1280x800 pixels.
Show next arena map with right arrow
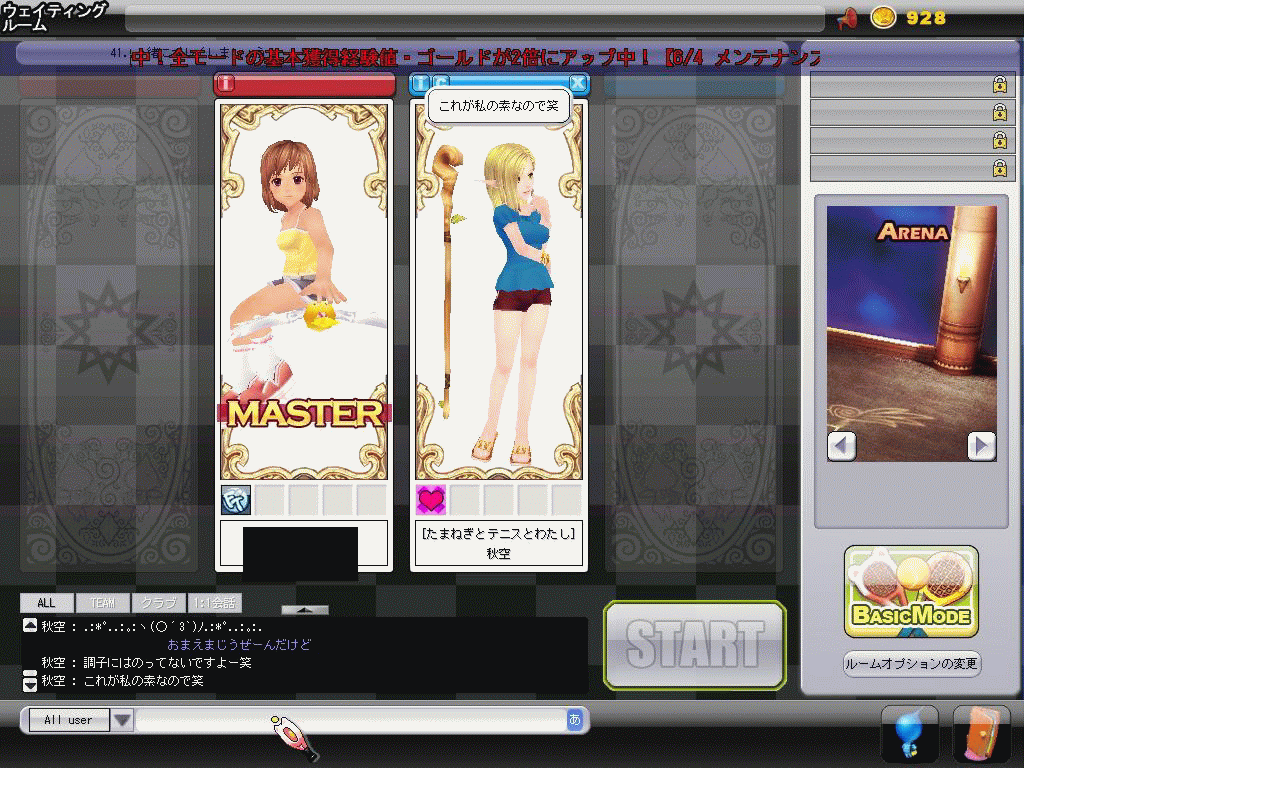981,446
